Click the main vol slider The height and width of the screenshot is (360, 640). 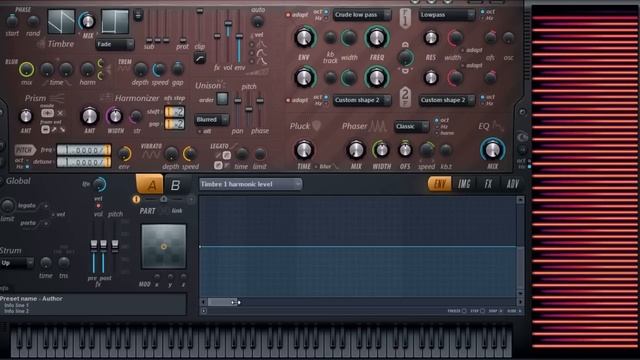(228, 36)
